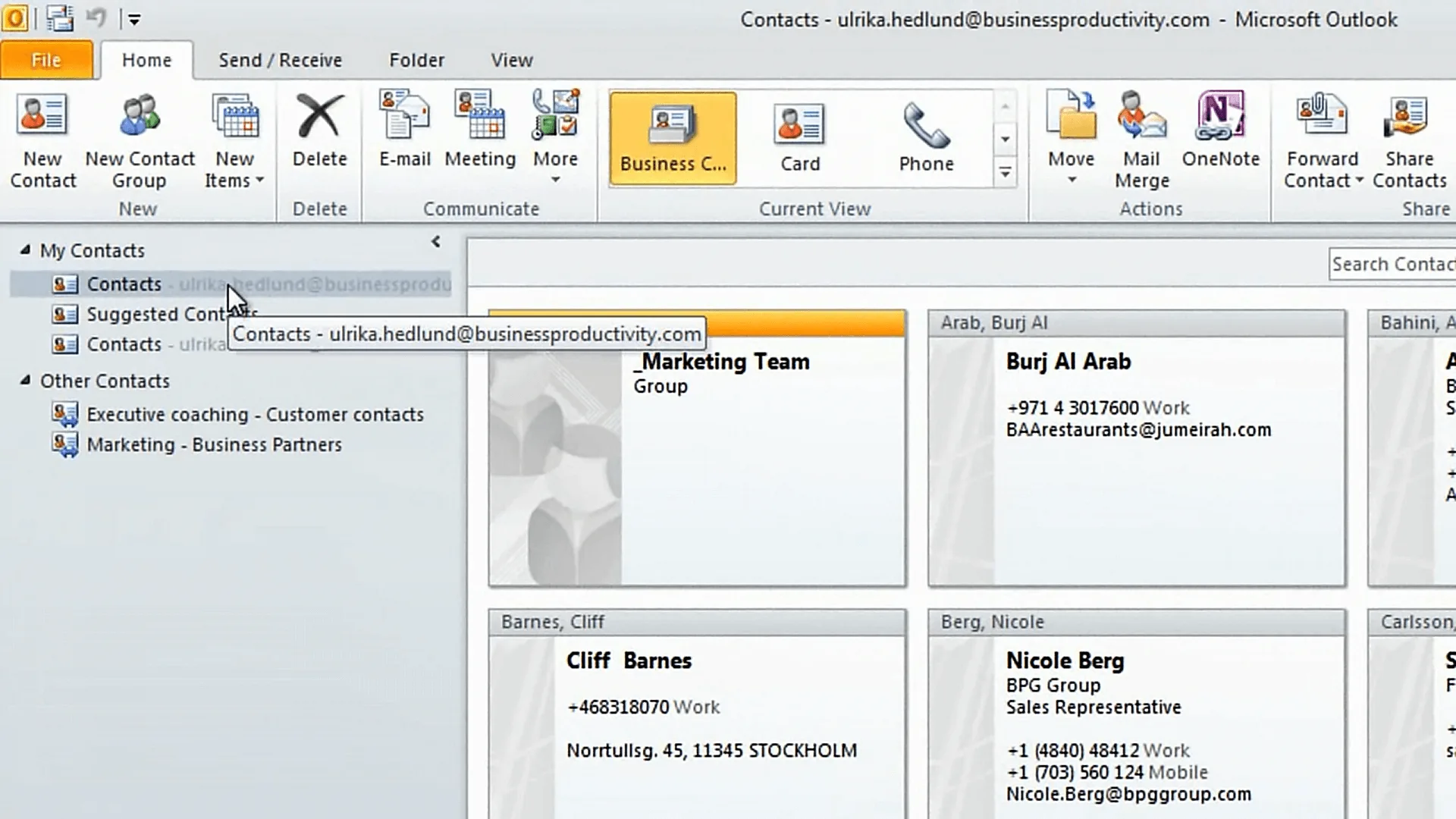The image size is (1456, 819).
Task: Open Forward Contact options
Action: point(1323,140)
